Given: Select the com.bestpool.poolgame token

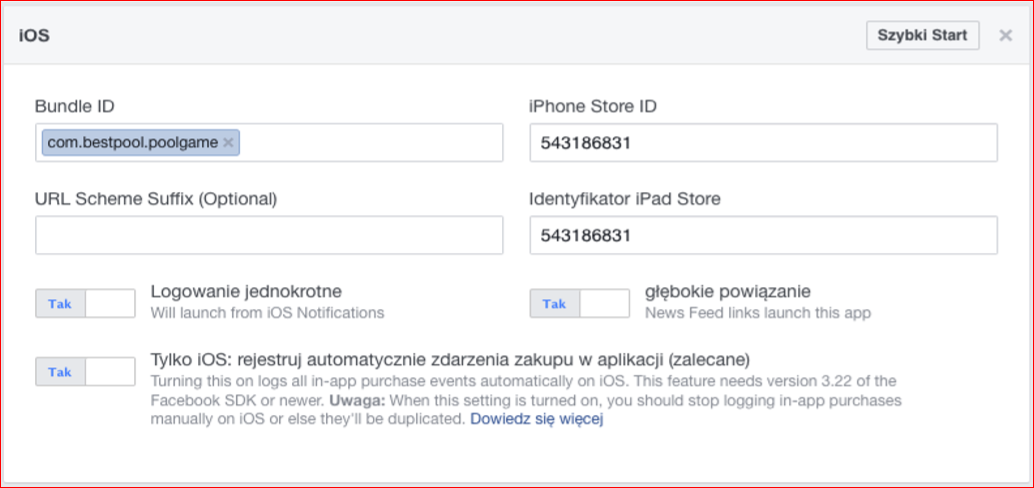Looking at the screenshot, I should [x=132, y=143].
